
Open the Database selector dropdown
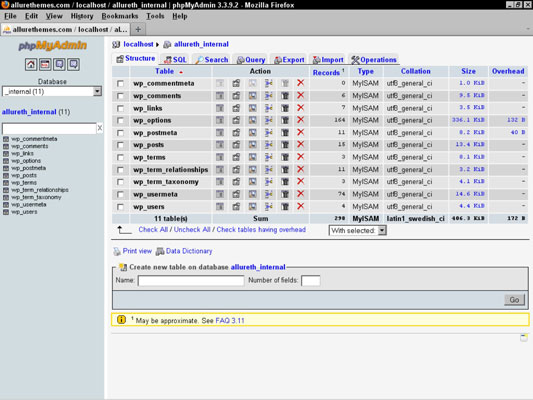52,91
